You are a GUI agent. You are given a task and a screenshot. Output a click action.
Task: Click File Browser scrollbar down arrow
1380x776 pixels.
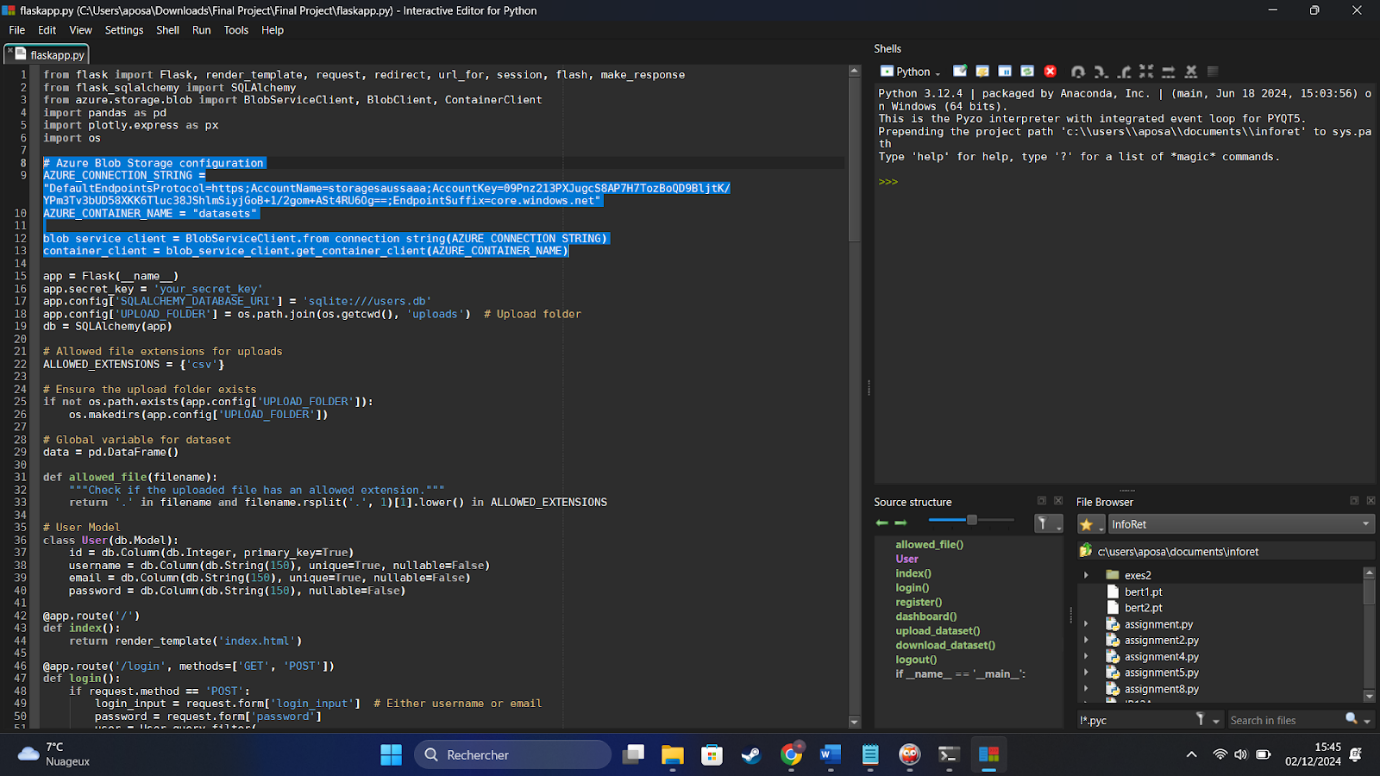point(1369,697)
